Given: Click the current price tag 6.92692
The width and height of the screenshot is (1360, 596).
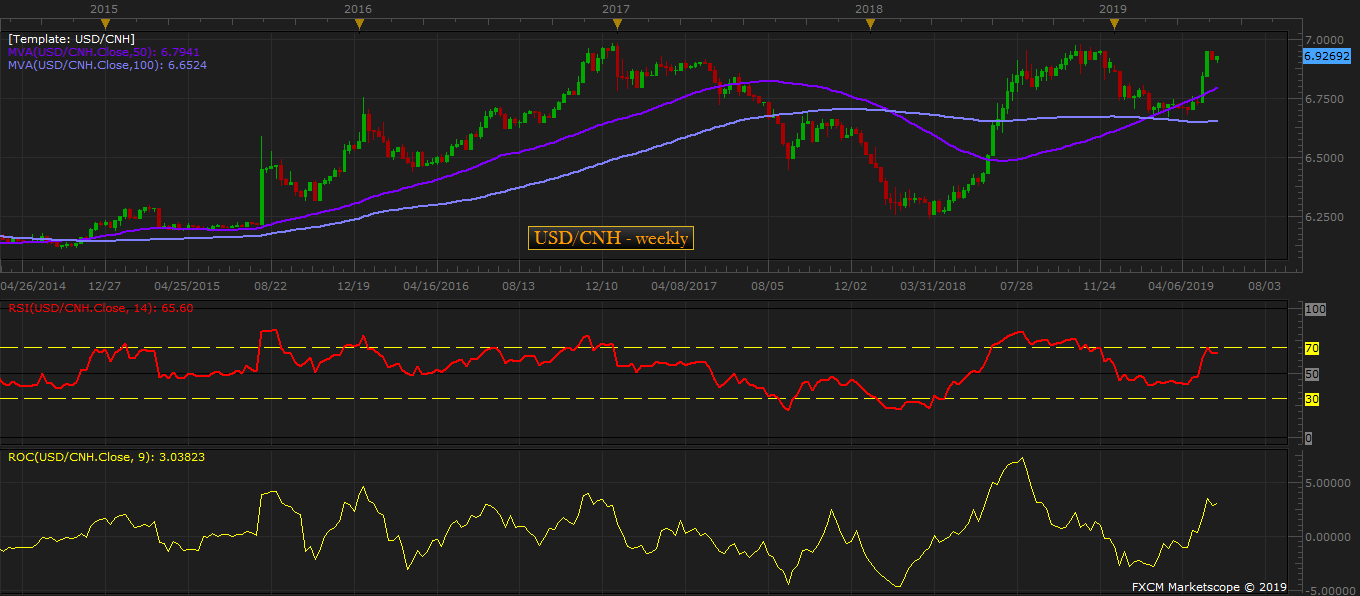Looking at the screenshot, I should (x=1327, y=58).
